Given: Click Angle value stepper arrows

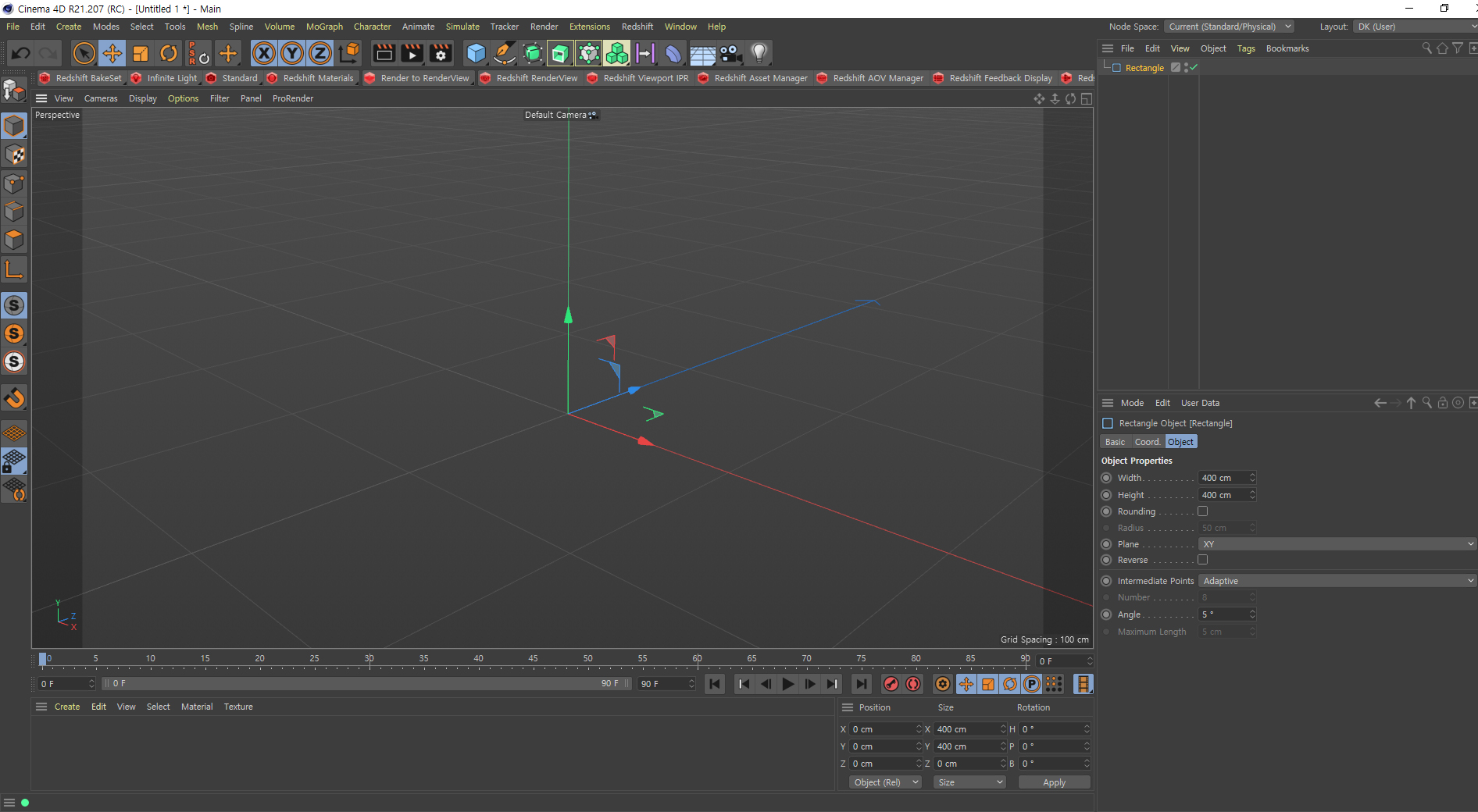Looking at the screenshot, I should tap(1252, 614).
